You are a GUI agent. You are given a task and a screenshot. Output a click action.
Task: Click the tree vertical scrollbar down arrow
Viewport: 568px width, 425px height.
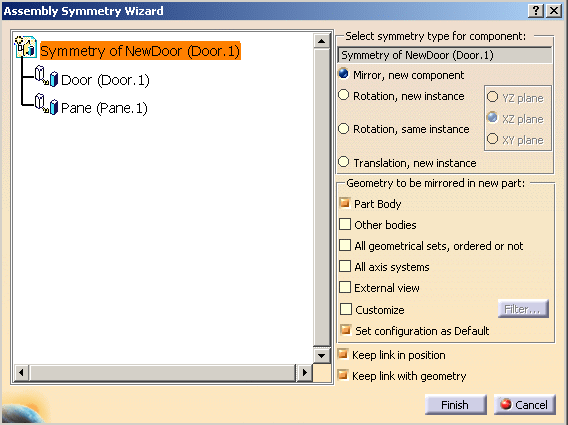[x=321, y=355]
